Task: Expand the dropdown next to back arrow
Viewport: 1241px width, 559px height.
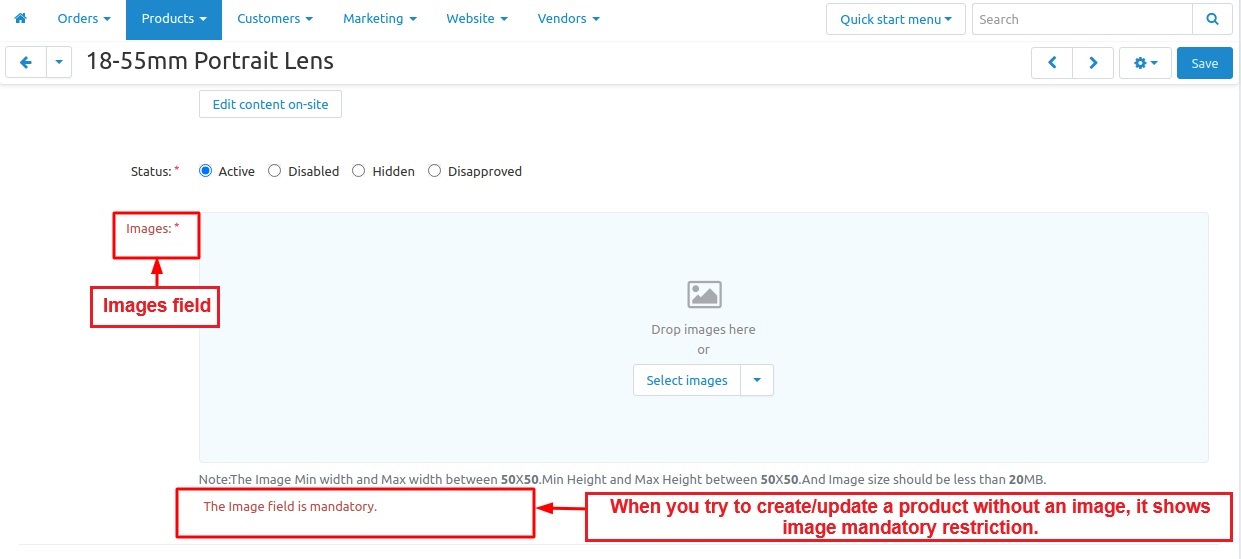Action: [59, 63]
